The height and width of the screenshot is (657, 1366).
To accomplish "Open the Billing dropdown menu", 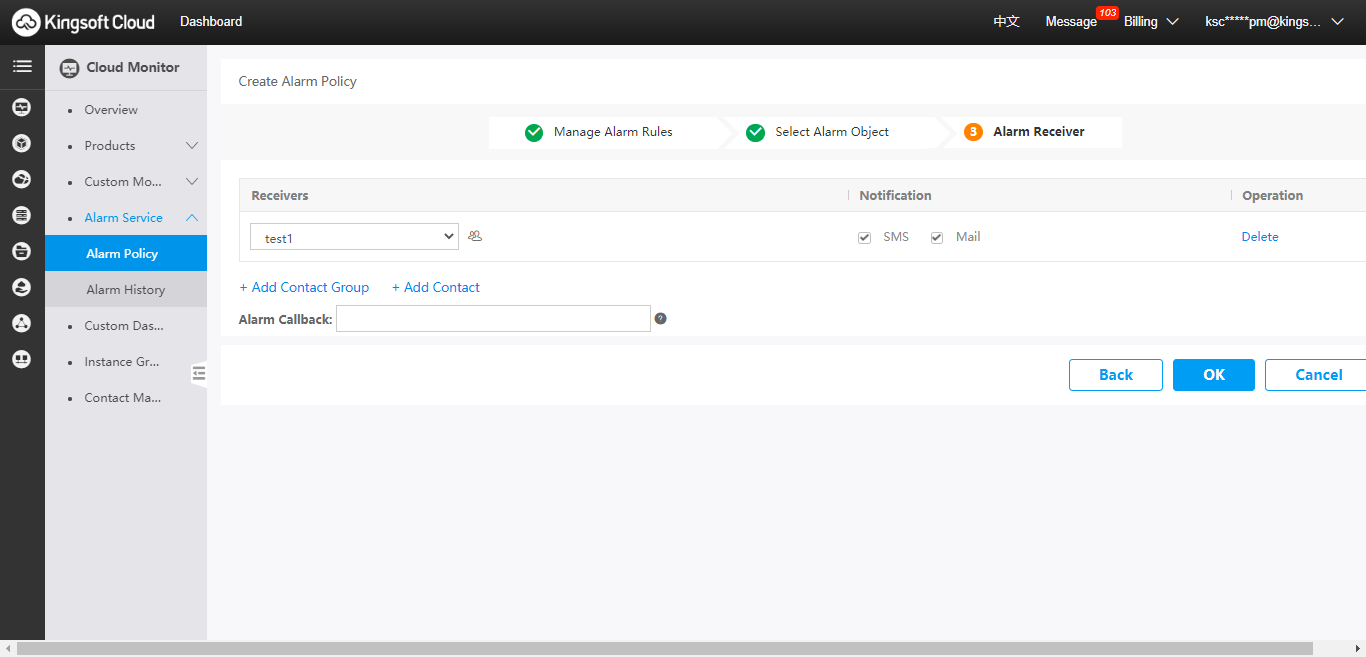I will 1151,22.
